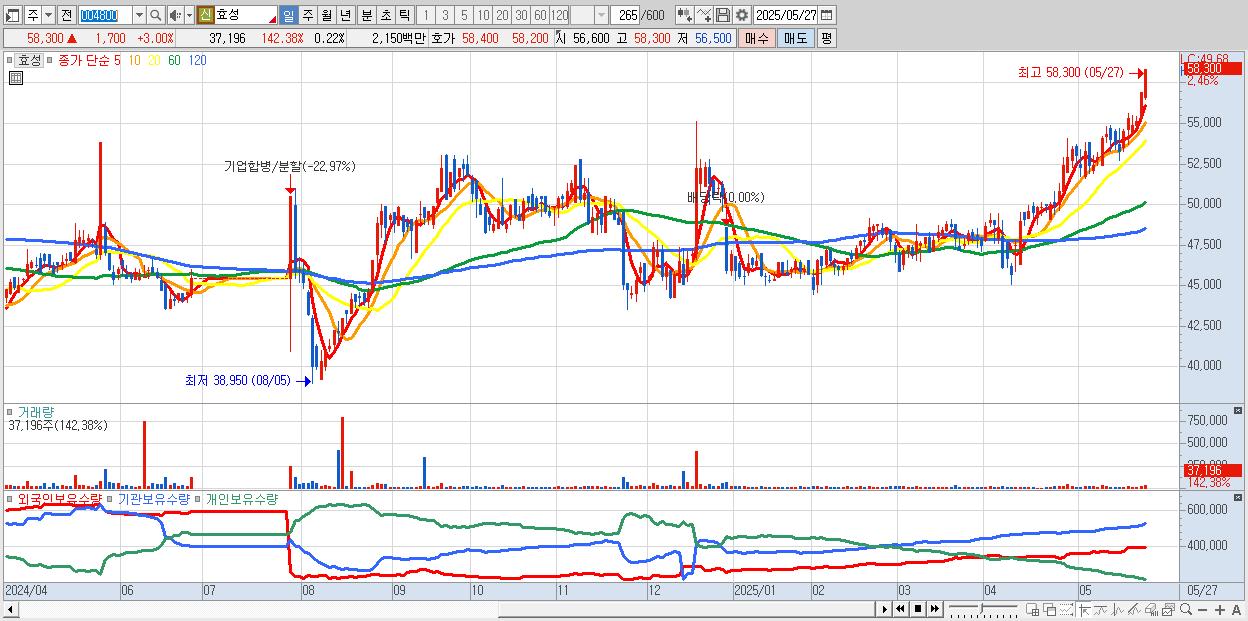
Task: Select the 초 second chart period
Action: [385, 15]
